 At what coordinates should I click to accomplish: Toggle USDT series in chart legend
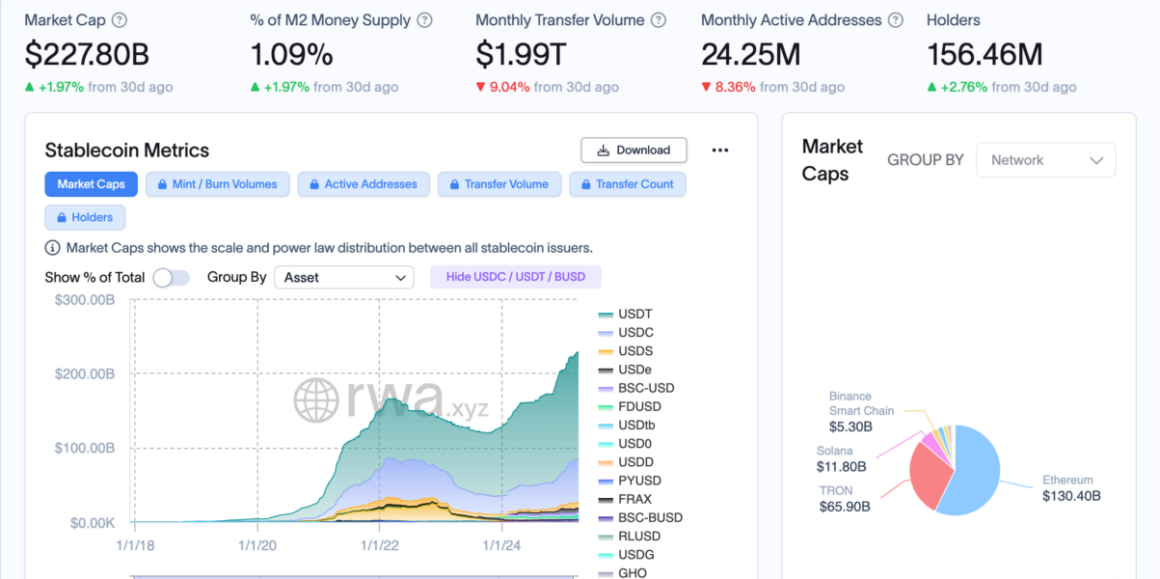point(634,314)
